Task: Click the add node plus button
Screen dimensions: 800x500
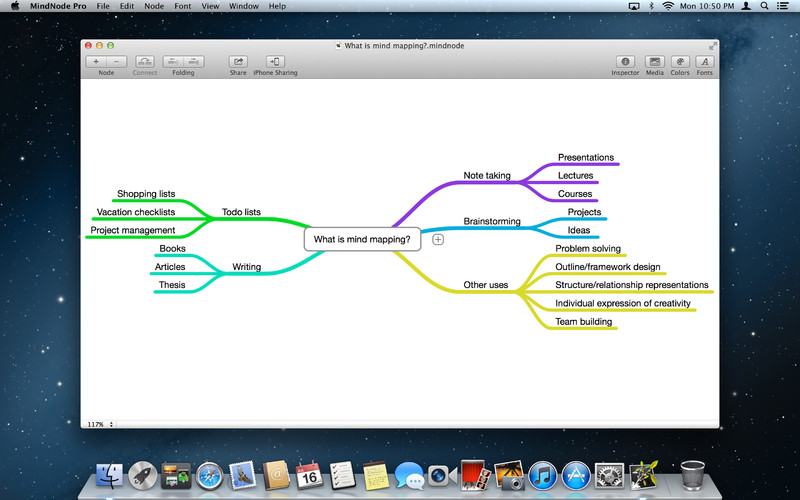Action: (96, 61)
